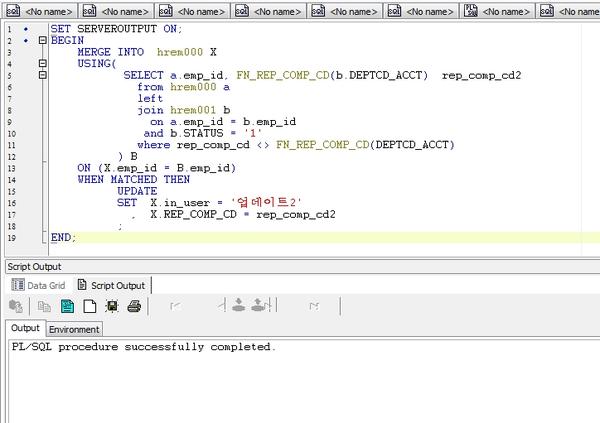Screen dimensions: 600x423
Task: Click the save output floppy disk icon
Action: pos(112,306)
